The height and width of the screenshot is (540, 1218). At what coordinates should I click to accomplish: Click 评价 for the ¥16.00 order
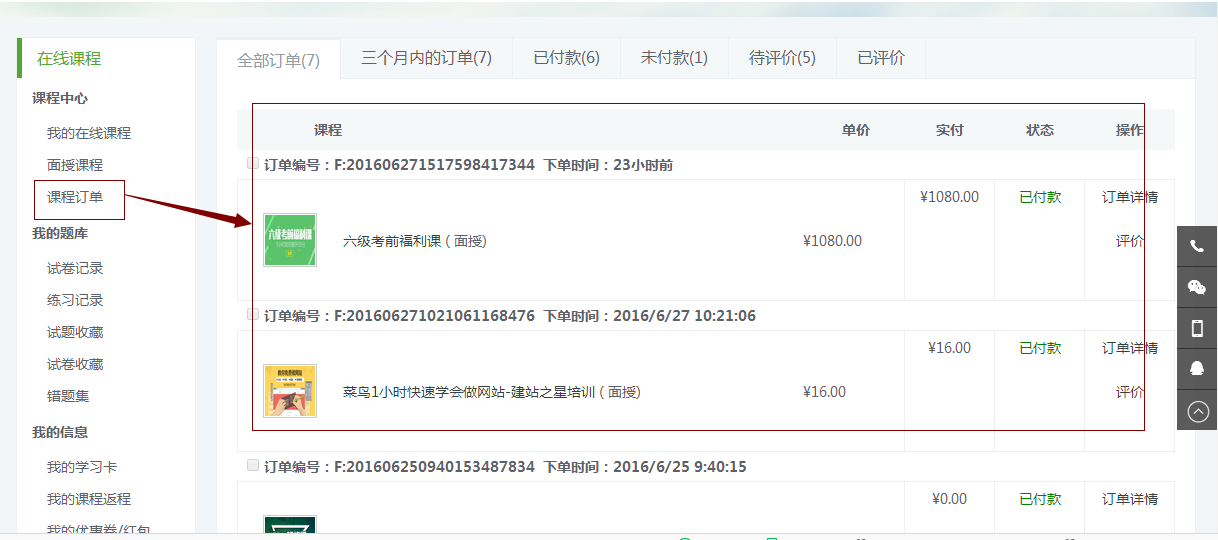point(1130,392)
